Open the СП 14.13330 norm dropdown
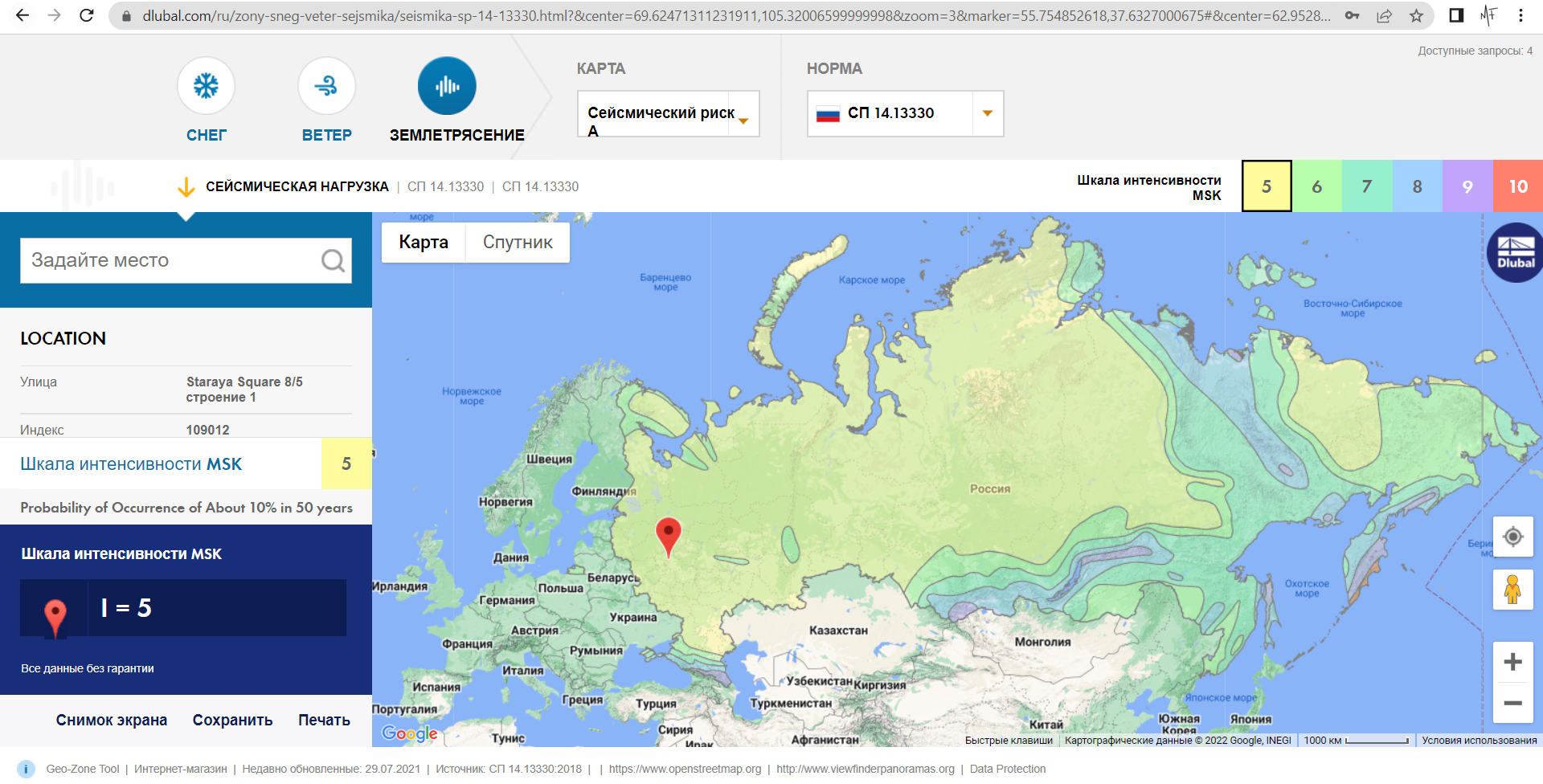 (x=906, y=113)
